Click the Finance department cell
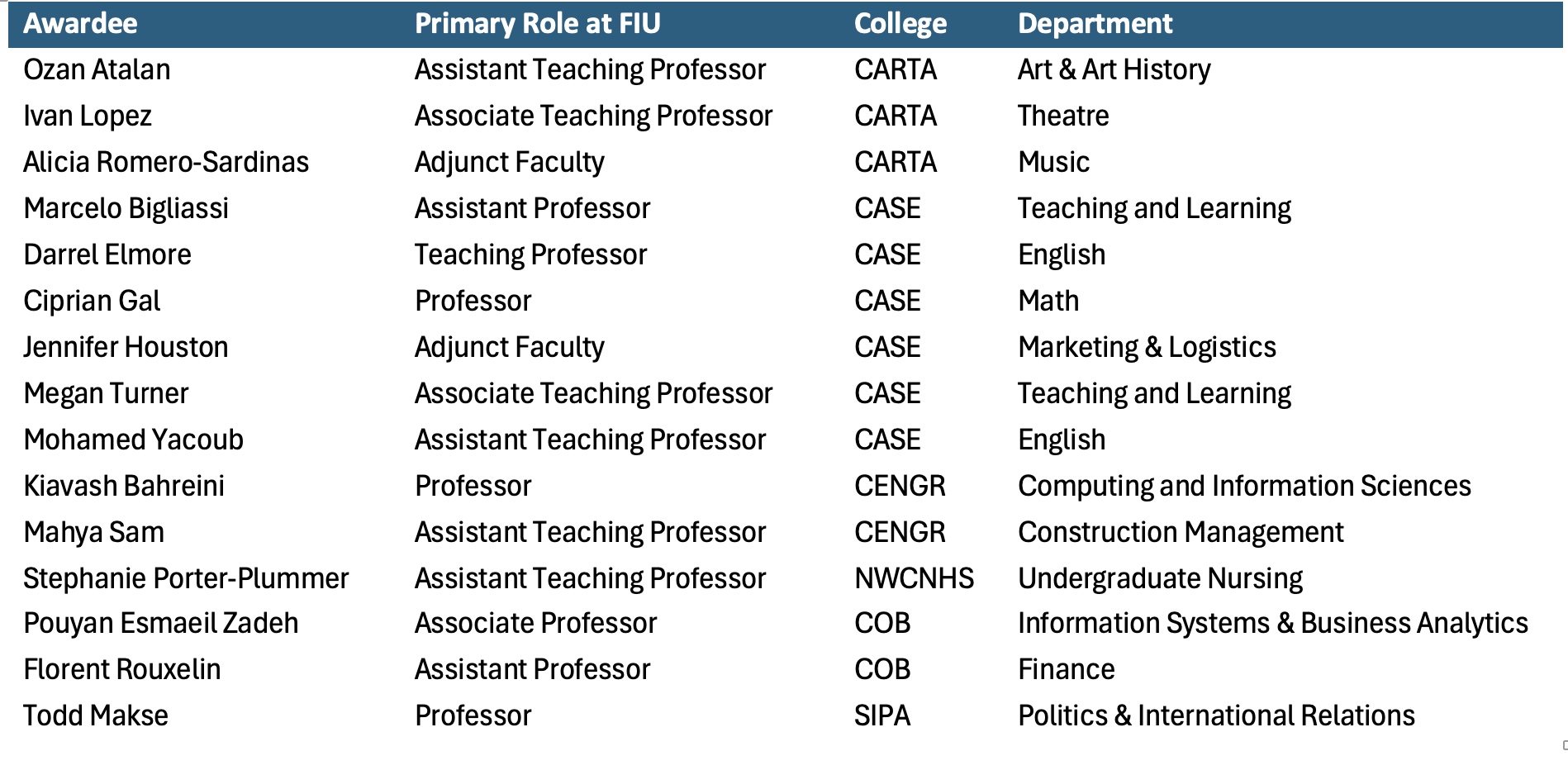The width and height of the screenshot is (1568, 770). tap(1066, 670)
